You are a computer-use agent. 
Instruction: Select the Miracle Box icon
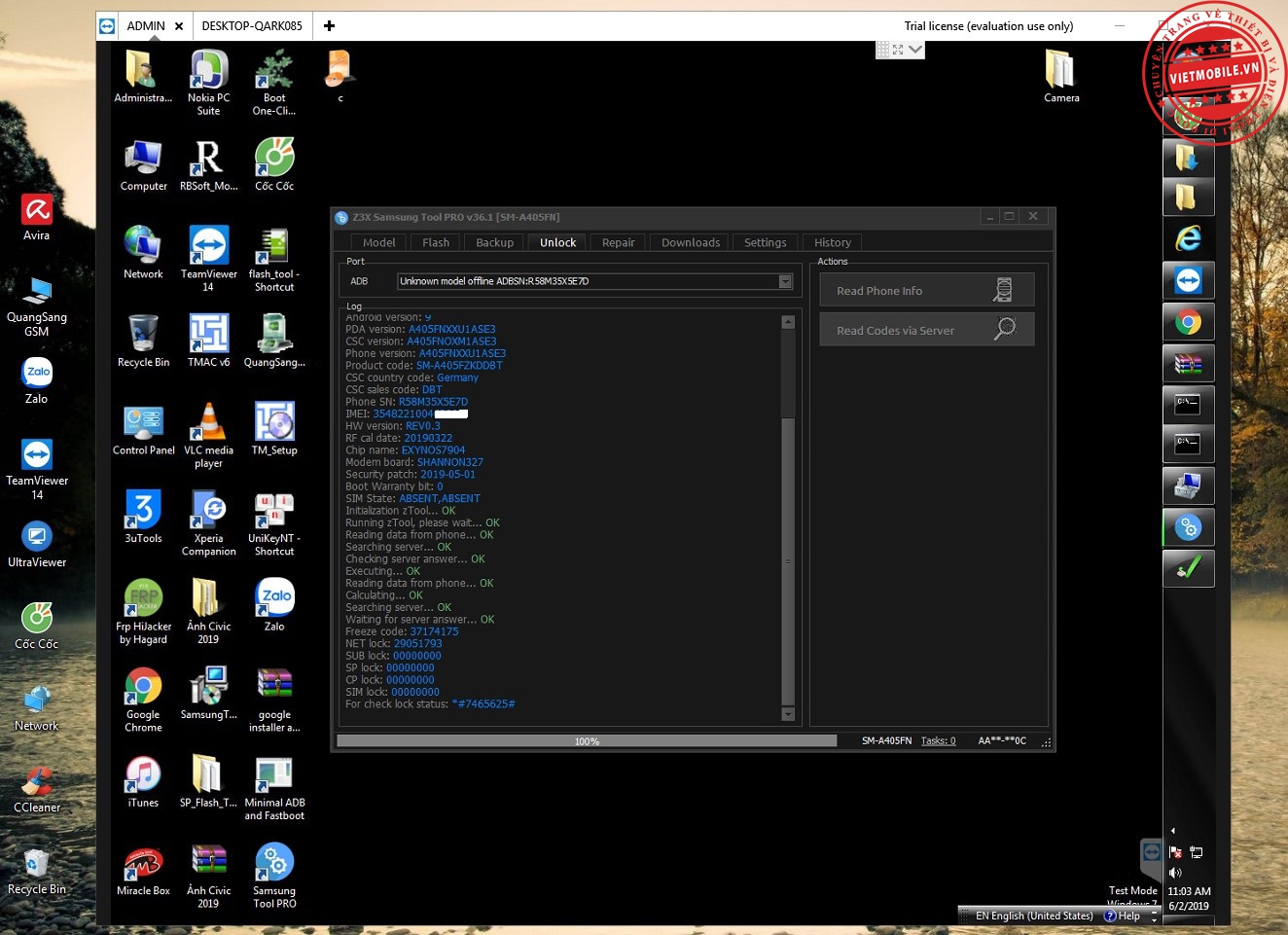tap(144, 870)
